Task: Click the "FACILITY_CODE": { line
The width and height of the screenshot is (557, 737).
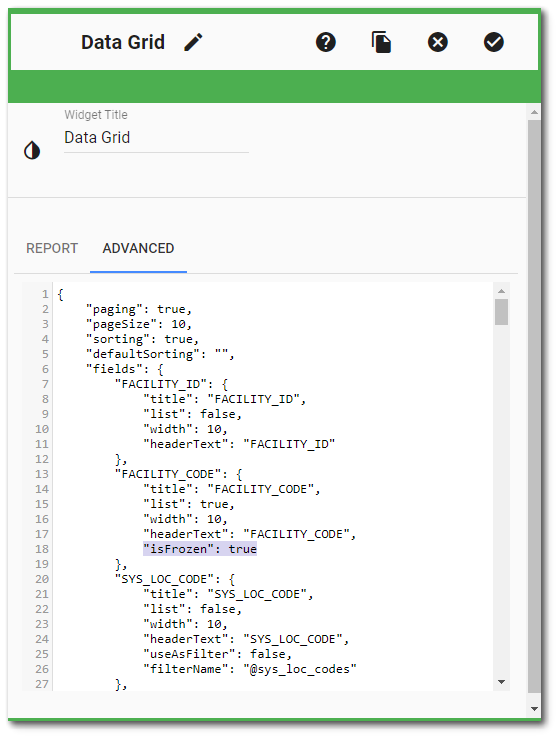Action: click(178, 474)
